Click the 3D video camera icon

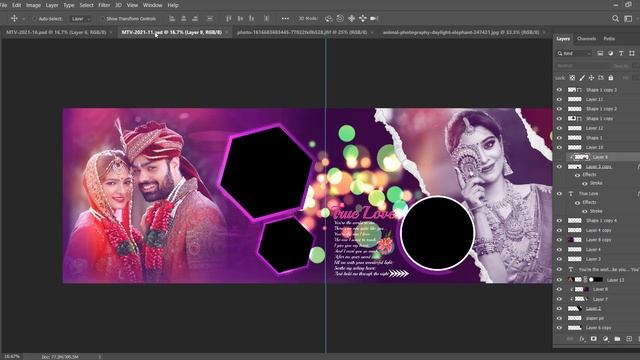(374, 18)
